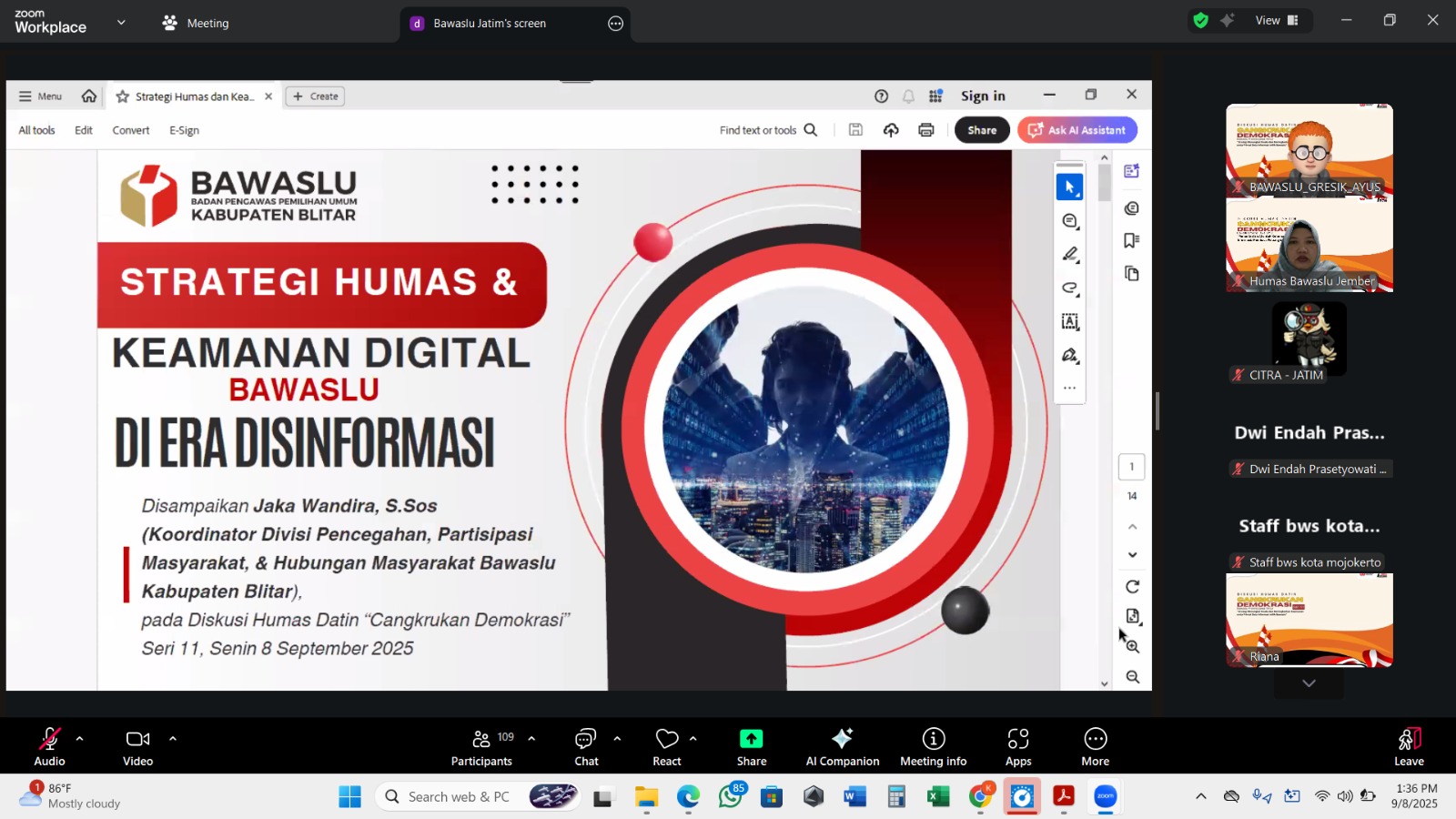Select the Add text box tool
The image size is (1456, 819).
point(1070,320)
